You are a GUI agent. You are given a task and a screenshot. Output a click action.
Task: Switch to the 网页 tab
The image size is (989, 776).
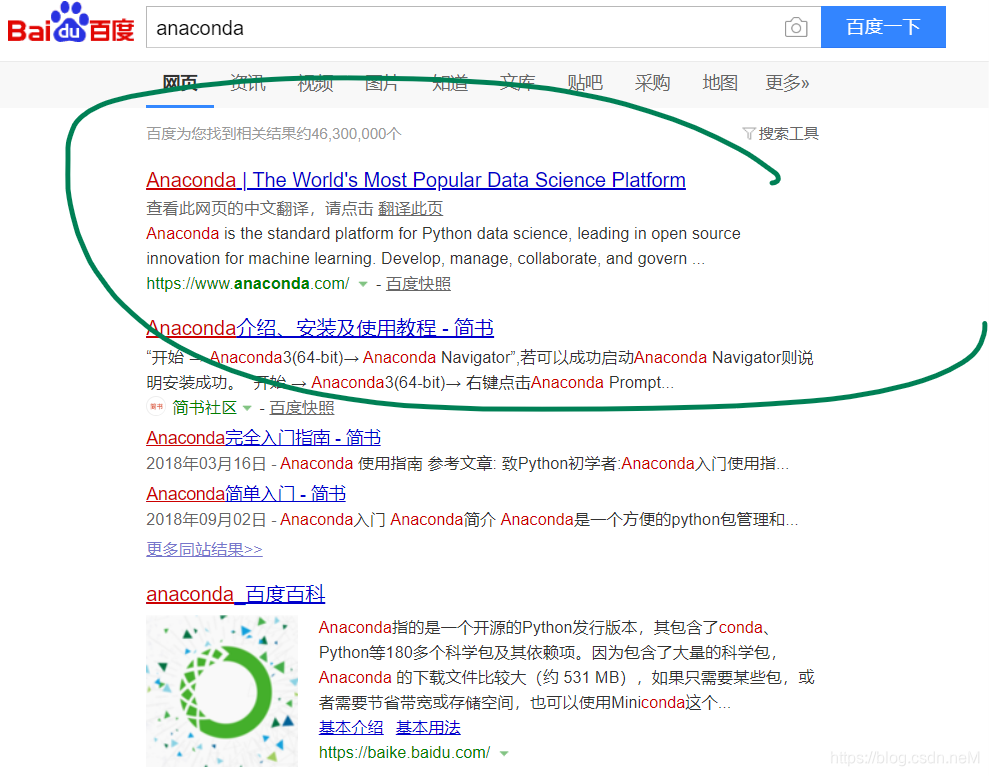[x=180, y=83]
